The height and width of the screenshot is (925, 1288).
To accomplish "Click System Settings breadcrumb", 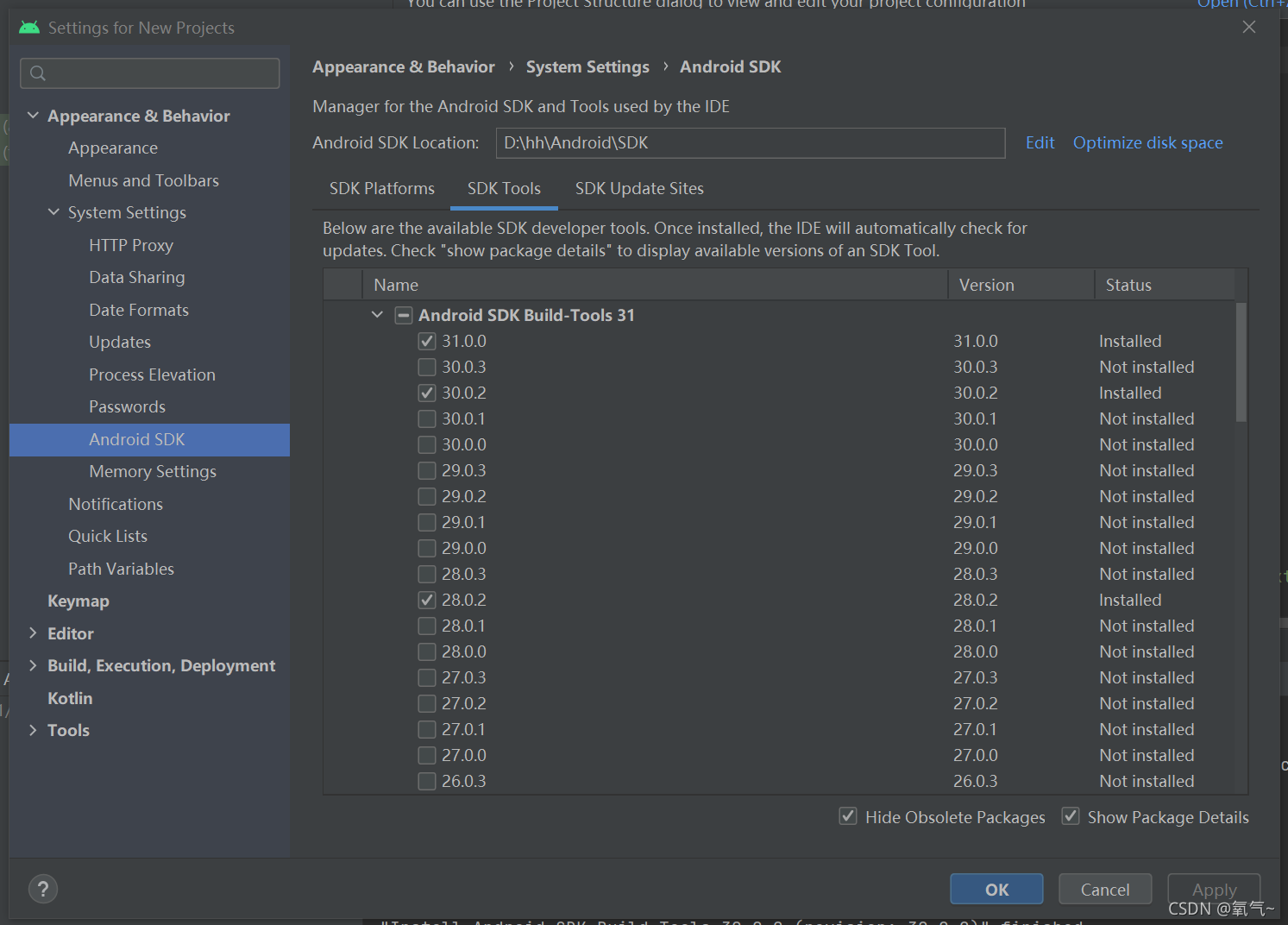I will pyautogui.click(x=587, y=67).
